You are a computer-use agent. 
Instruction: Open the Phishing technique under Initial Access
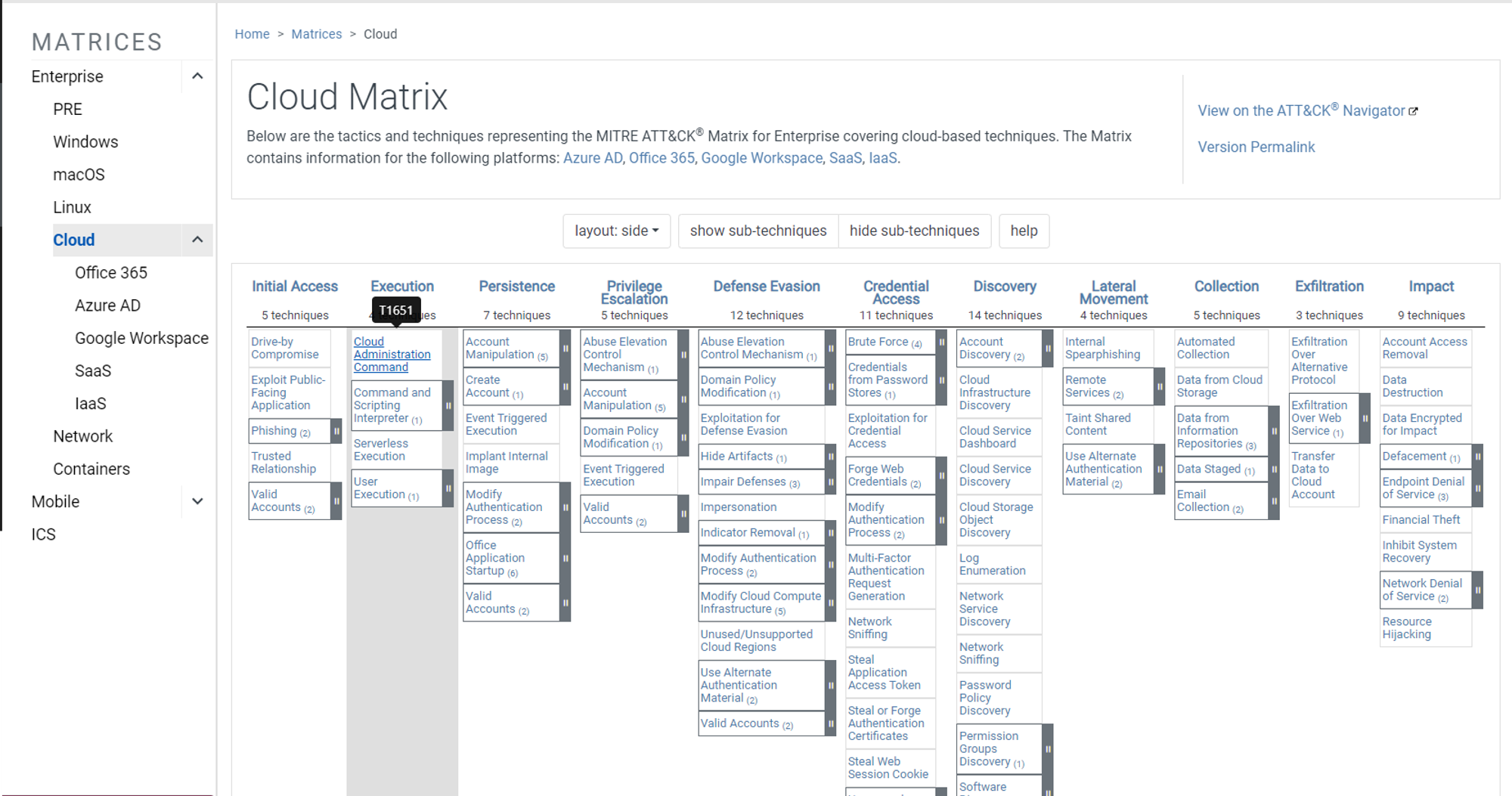coord(276,430)
